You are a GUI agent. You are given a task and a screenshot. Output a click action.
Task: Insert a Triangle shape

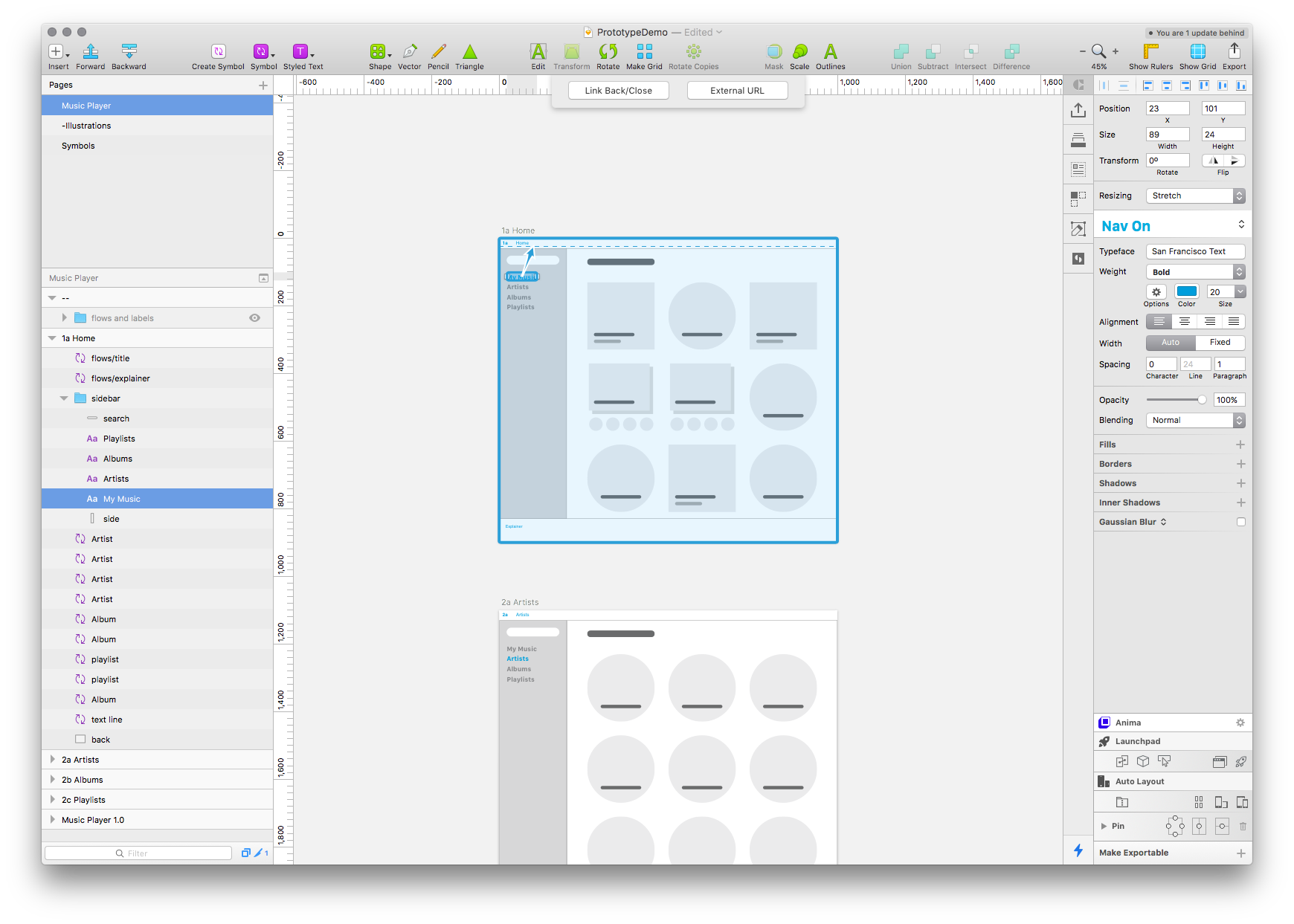point(469,52)
